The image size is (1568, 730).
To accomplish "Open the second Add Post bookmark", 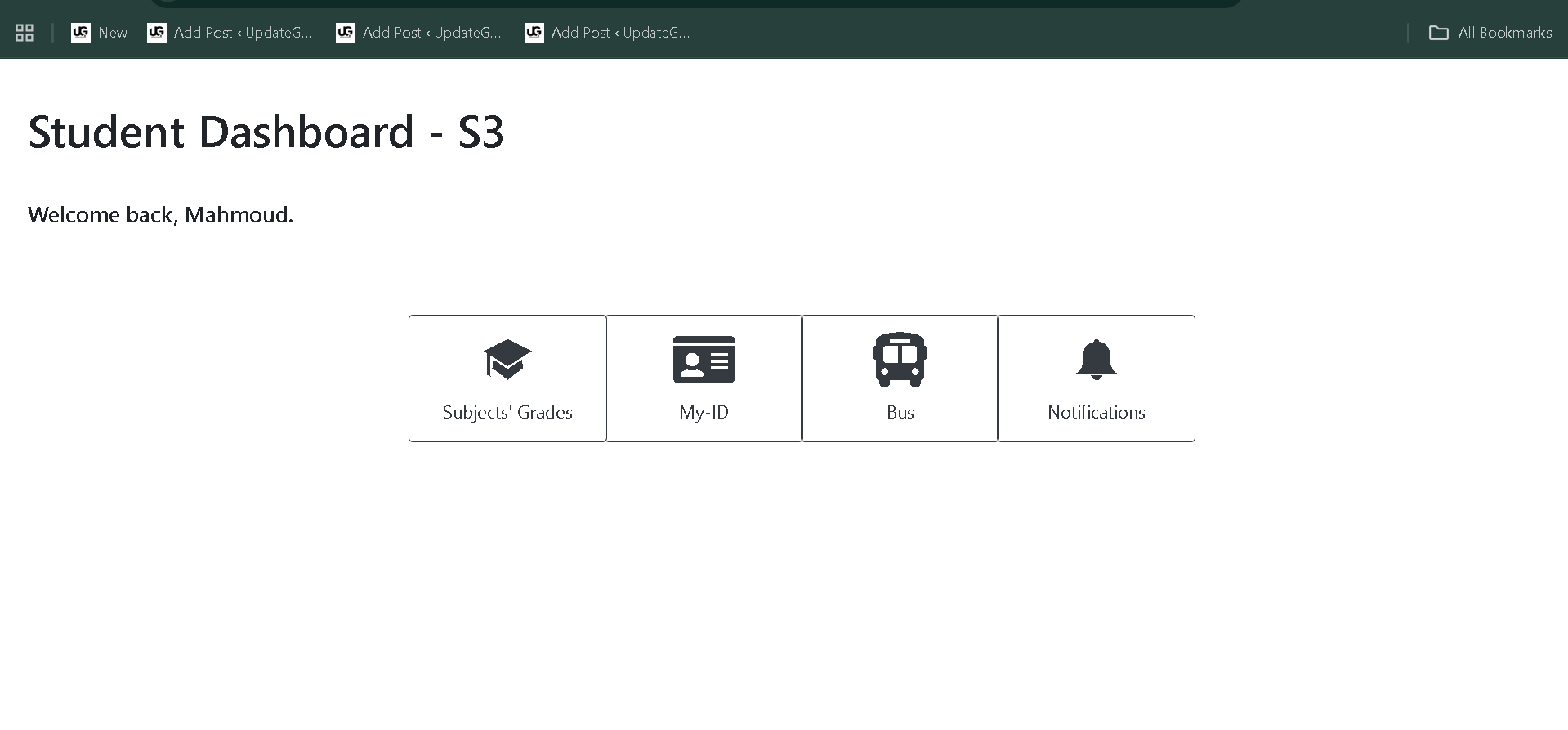I will (x=431, y=33).
